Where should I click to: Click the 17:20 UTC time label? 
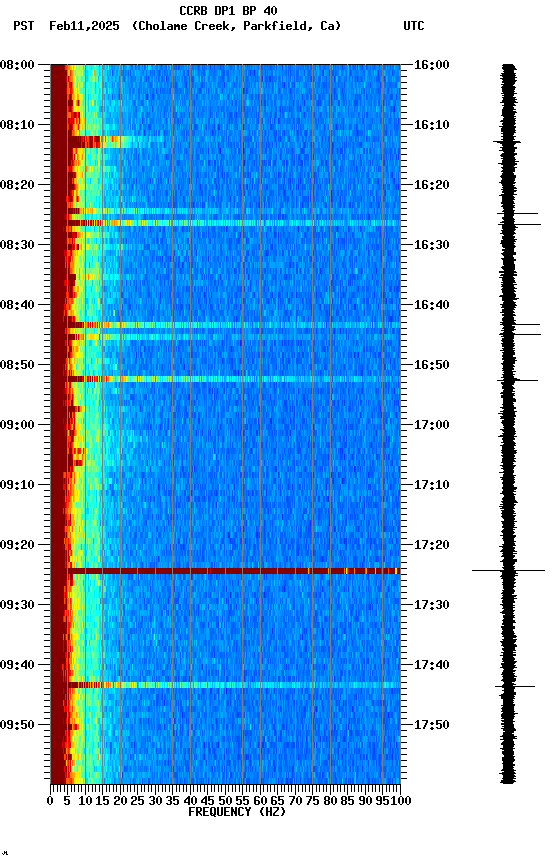point(432,546)
